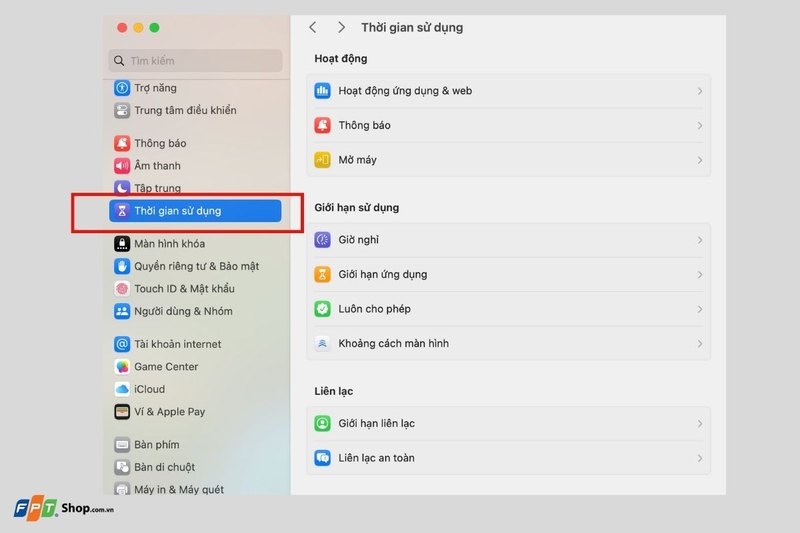This screenshot has height=533, width=800.
Task: Click the Ví & Apple Pay wallet icon
Action: click(122, 412)
